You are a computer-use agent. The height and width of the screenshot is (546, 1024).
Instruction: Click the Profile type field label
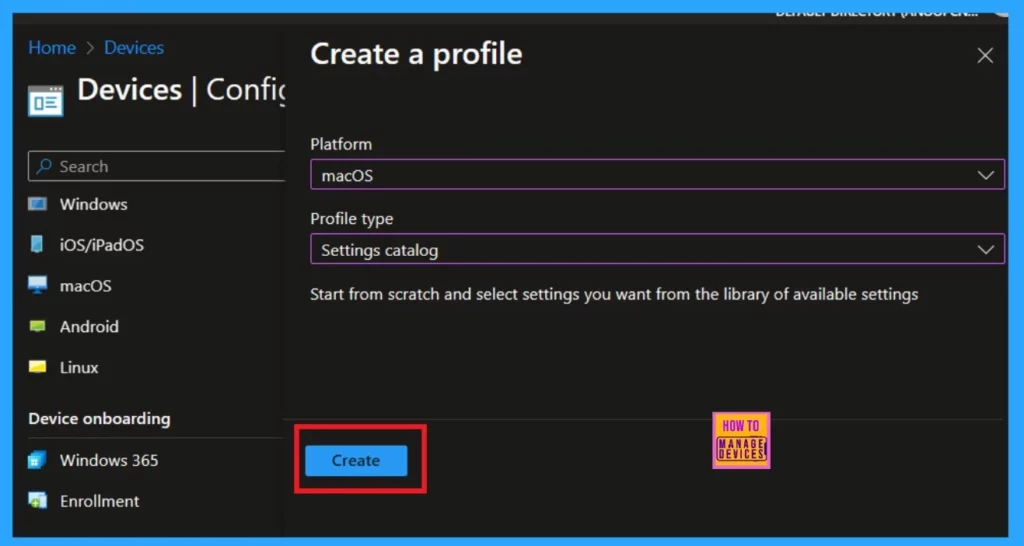[351, 219]
